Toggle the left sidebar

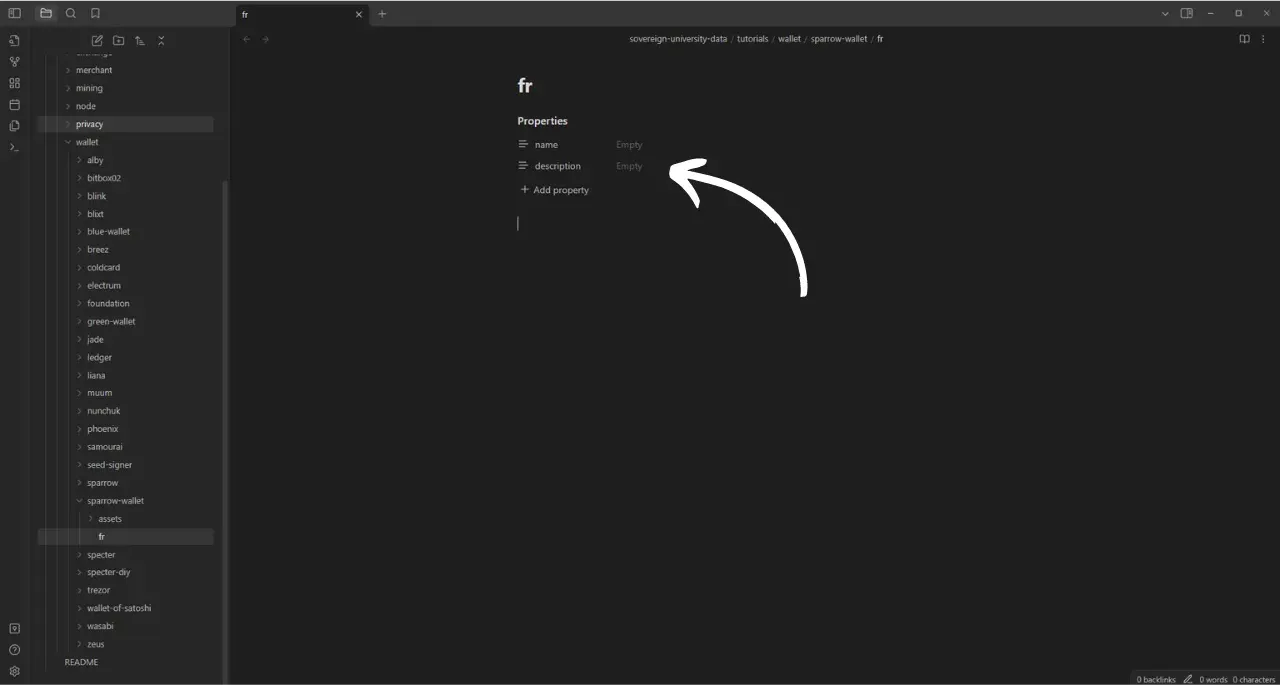point(14,13)
